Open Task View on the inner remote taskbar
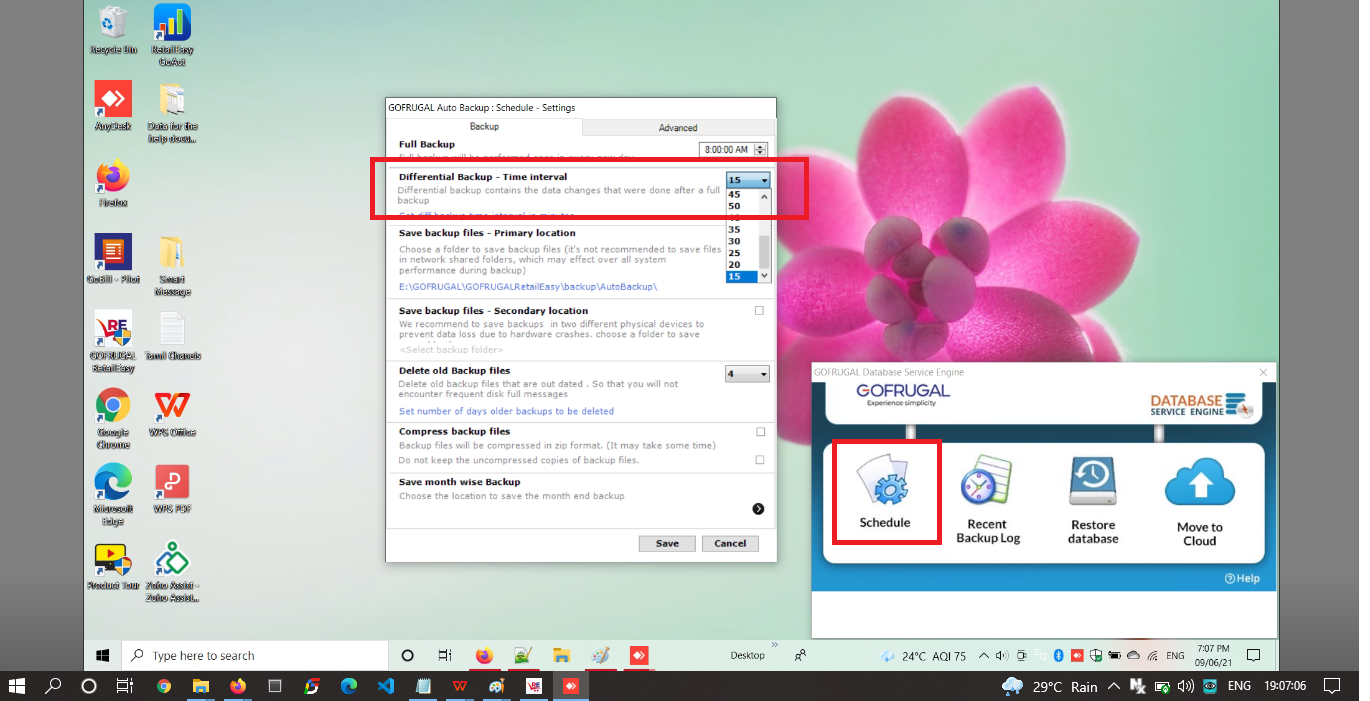Image resolution: width=1370 pixels, height=701 pixels. tap(445, 656)
